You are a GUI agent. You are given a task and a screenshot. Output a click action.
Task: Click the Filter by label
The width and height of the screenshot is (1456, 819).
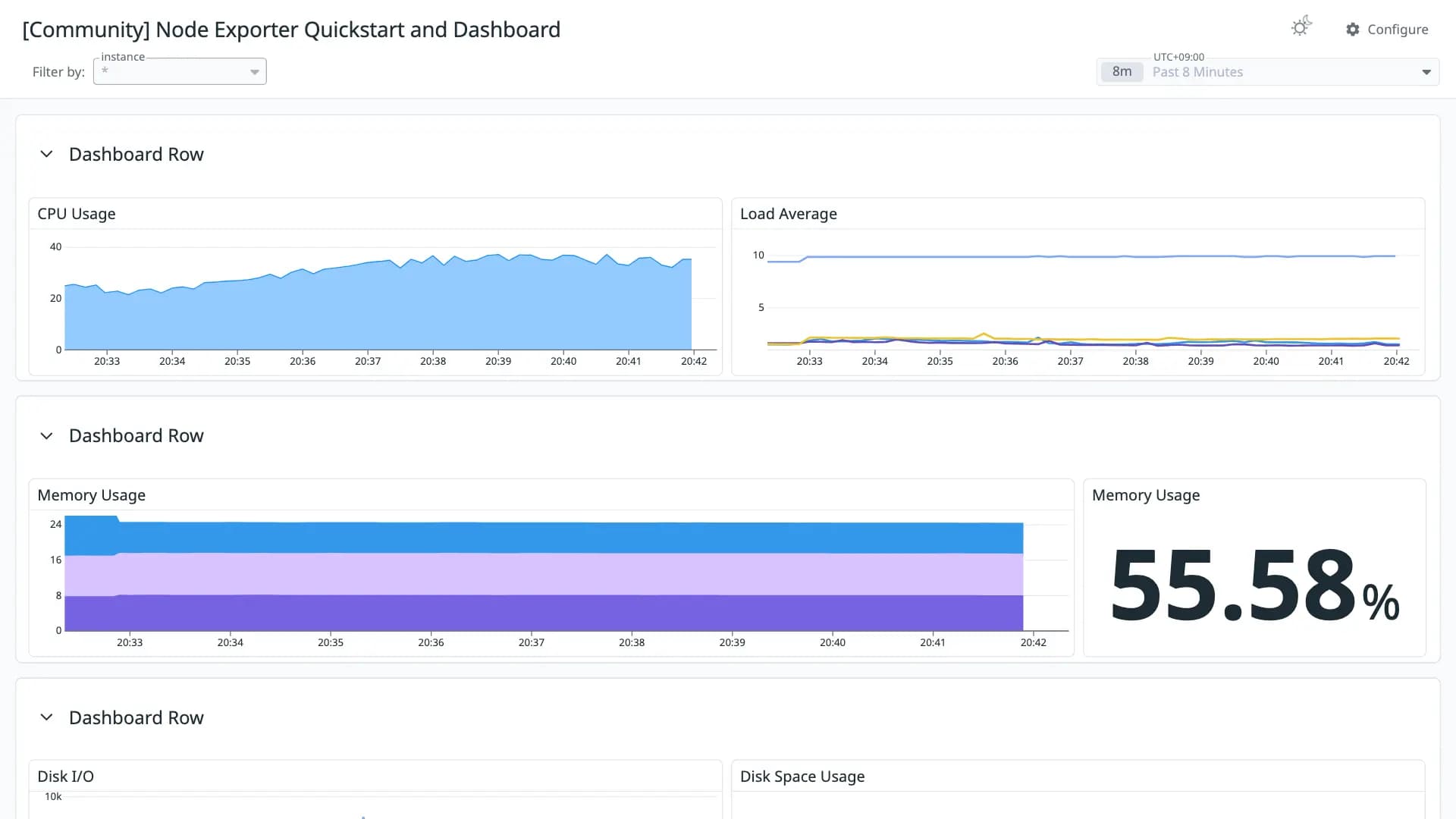click(x=58, y=72)
